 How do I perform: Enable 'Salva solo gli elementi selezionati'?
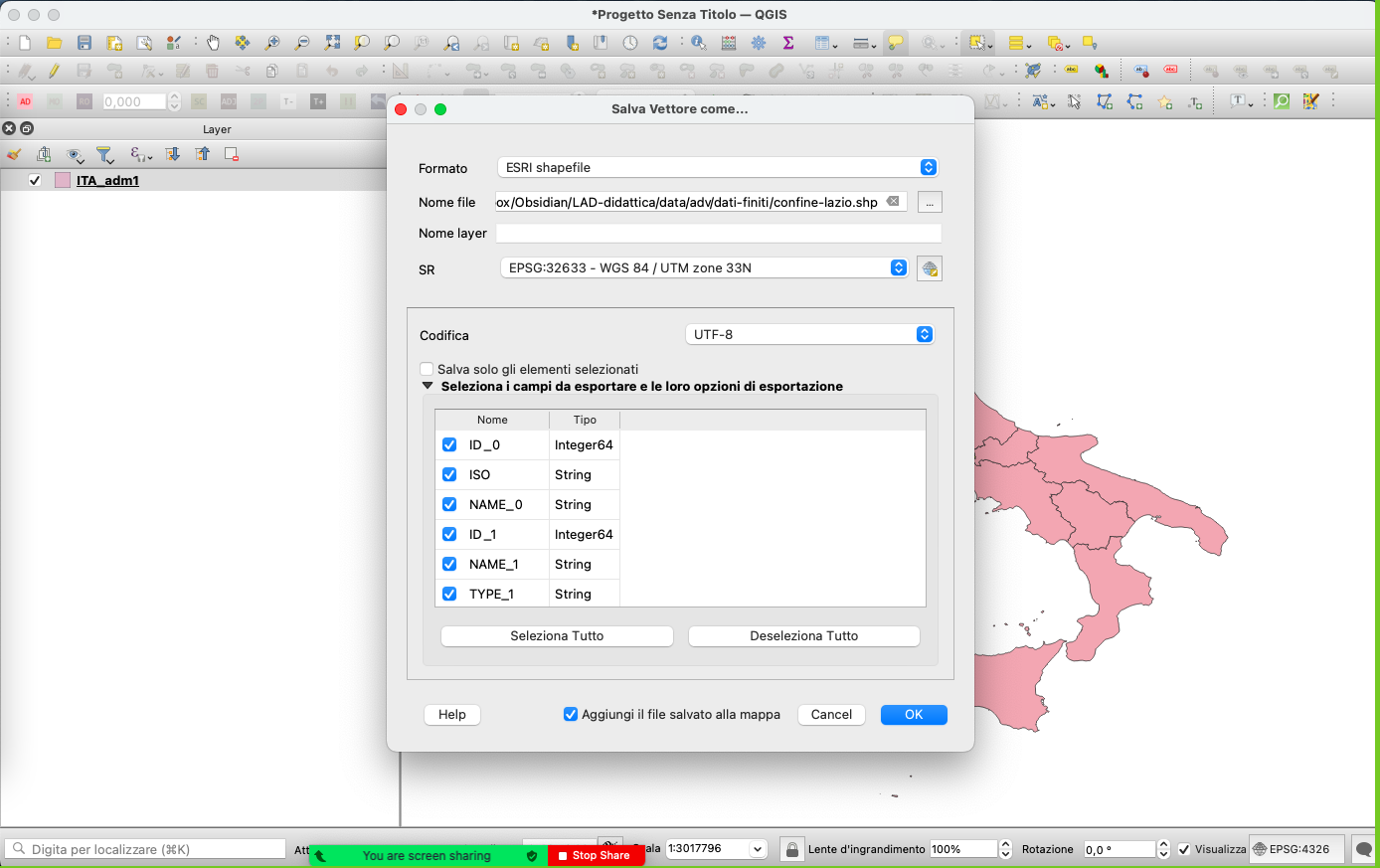pyautogui.click(x=427, y=369)
